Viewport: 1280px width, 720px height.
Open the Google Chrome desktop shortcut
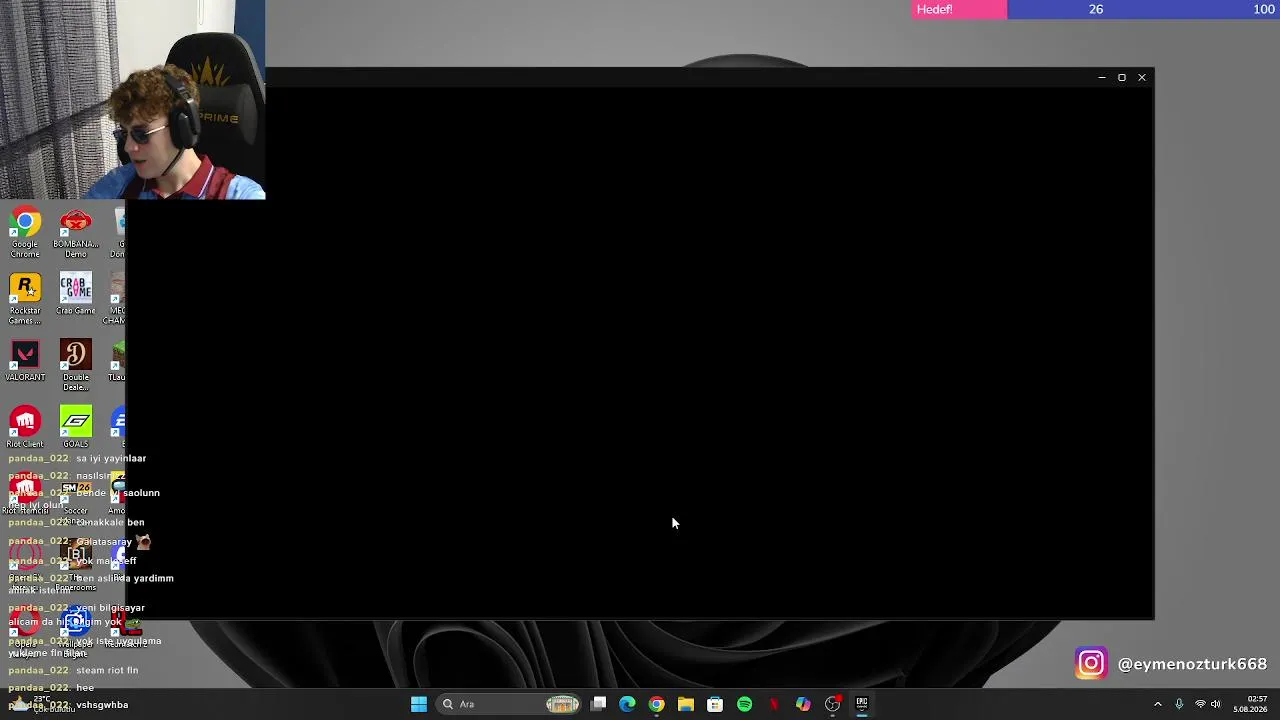[x=25, y=232]
